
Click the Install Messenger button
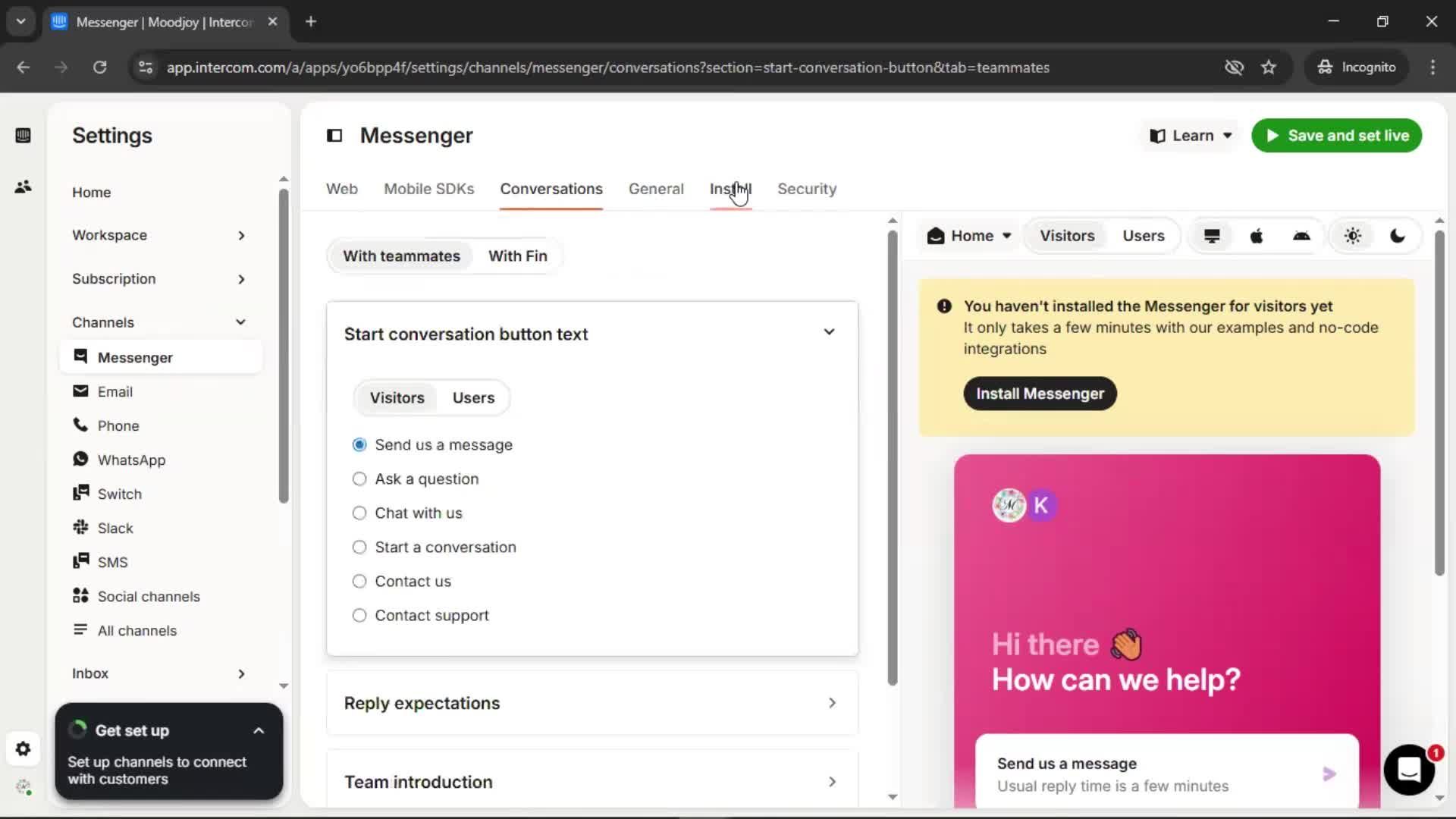click(1040, 394)
